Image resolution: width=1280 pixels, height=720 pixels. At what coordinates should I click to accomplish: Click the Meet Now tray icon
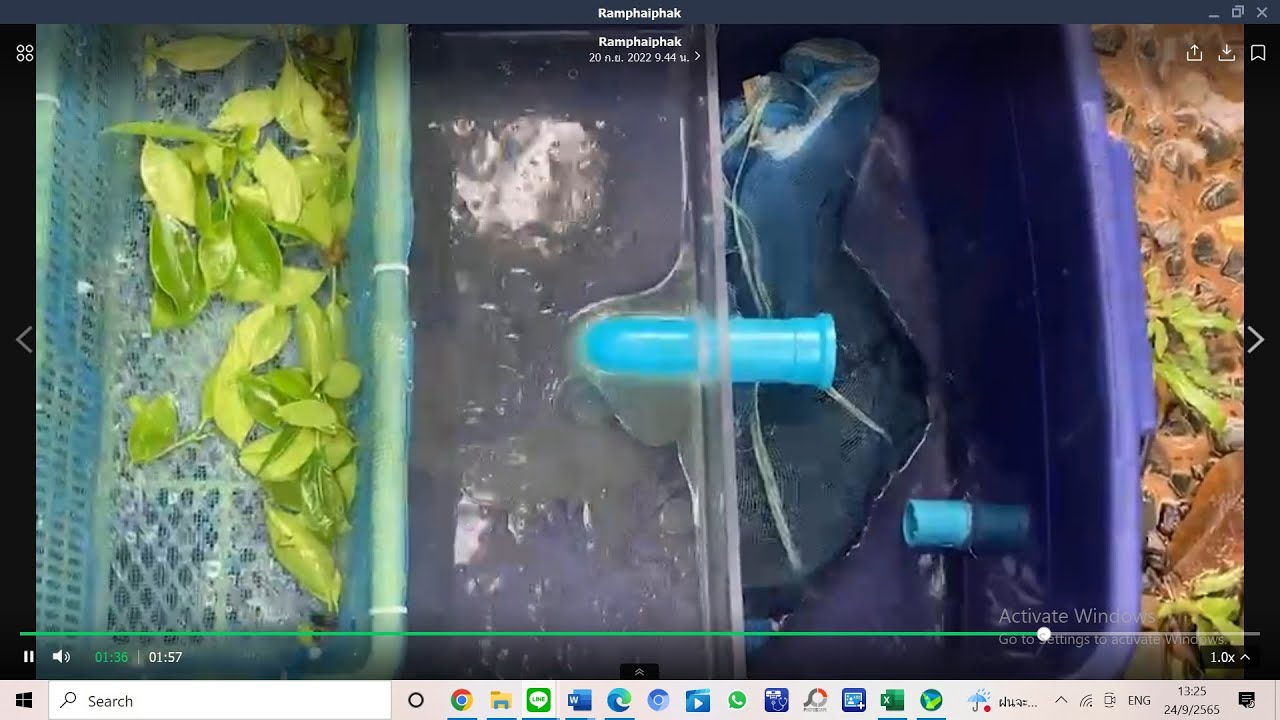coord(1110,700)
